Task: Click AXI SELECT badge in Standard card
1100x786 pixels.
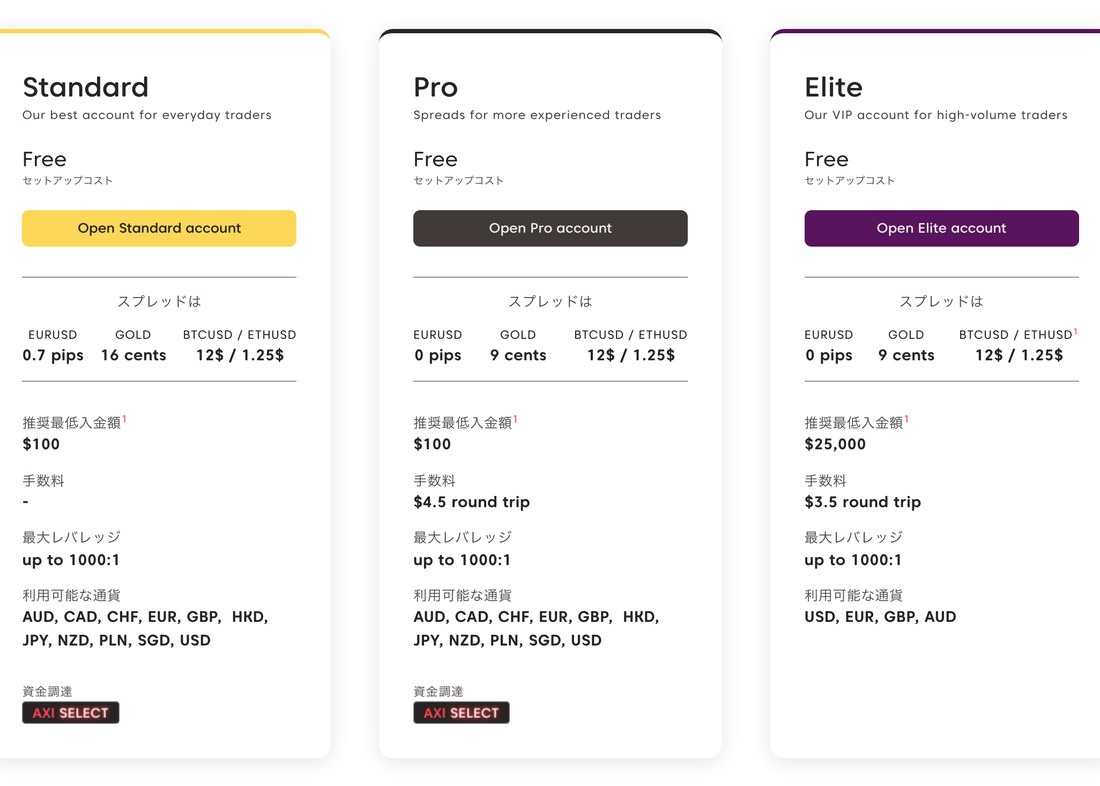Action: click(x=71, y=712)
